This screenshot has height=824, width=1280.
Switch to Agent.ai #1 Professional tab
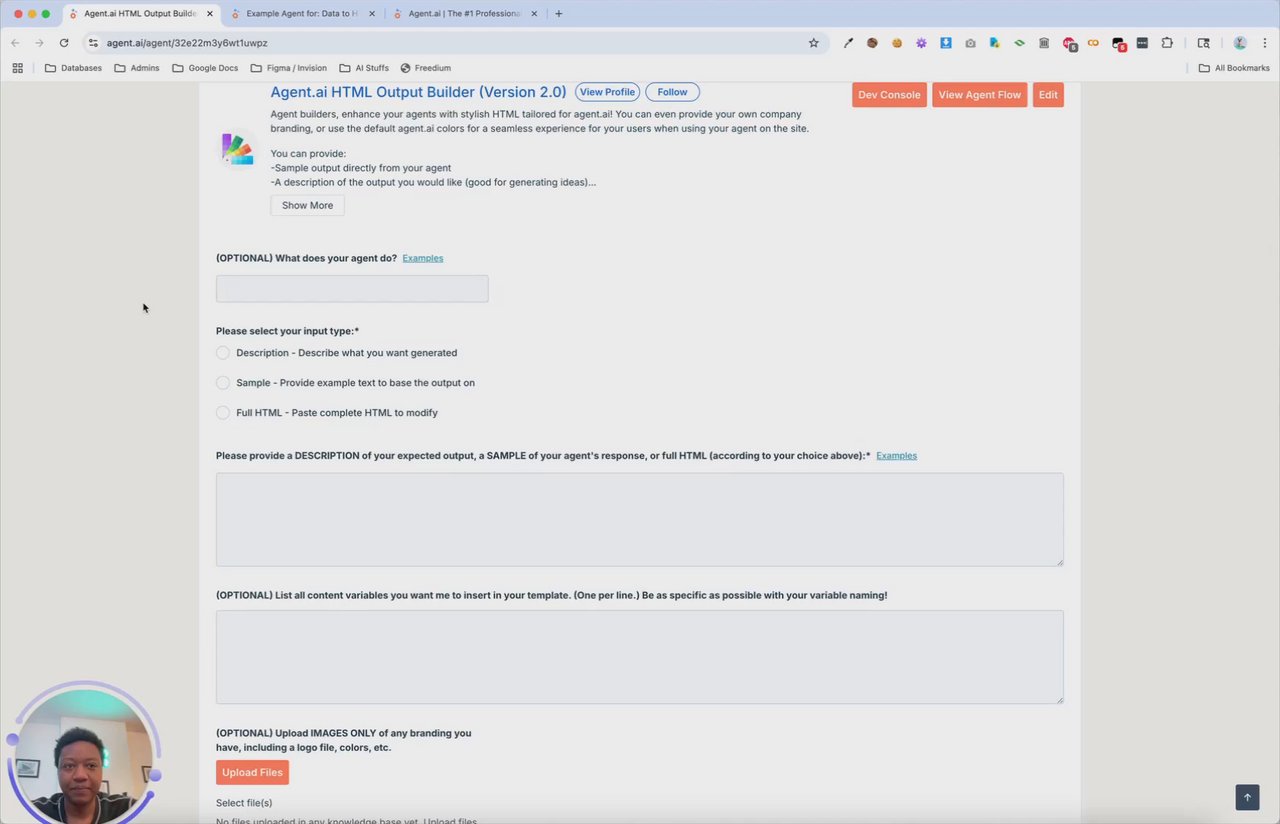pos(466,14)
